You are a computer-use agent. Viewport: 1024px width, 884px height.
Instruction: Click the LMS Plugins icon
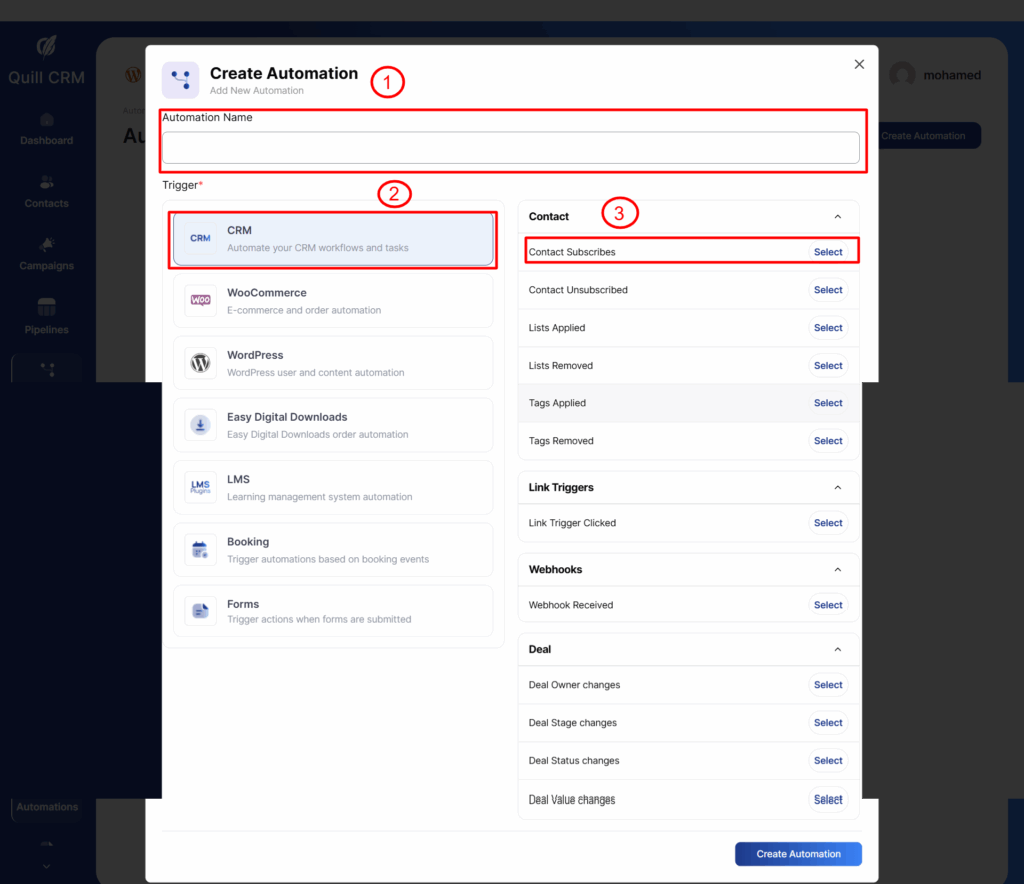pyautogui.click(x=200, y=487)
